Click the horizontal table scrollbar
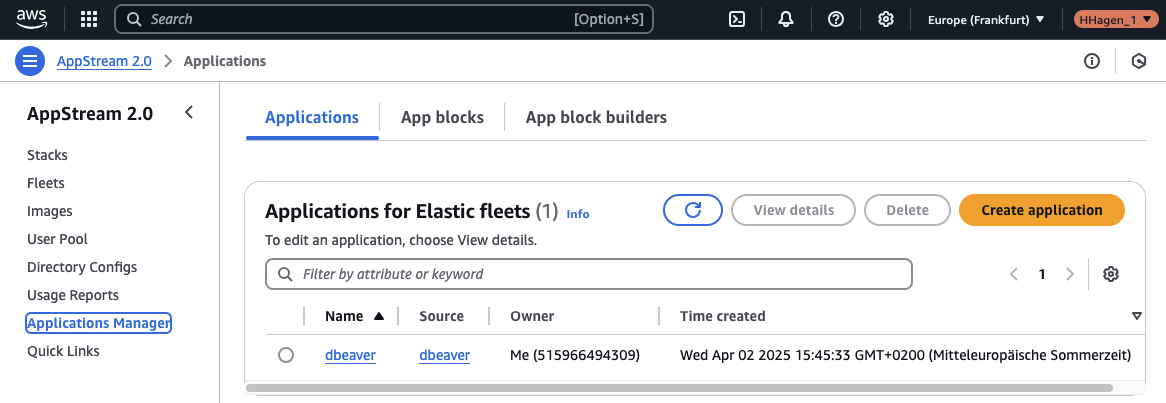1166x403 pixels. [x=678, y=388]
